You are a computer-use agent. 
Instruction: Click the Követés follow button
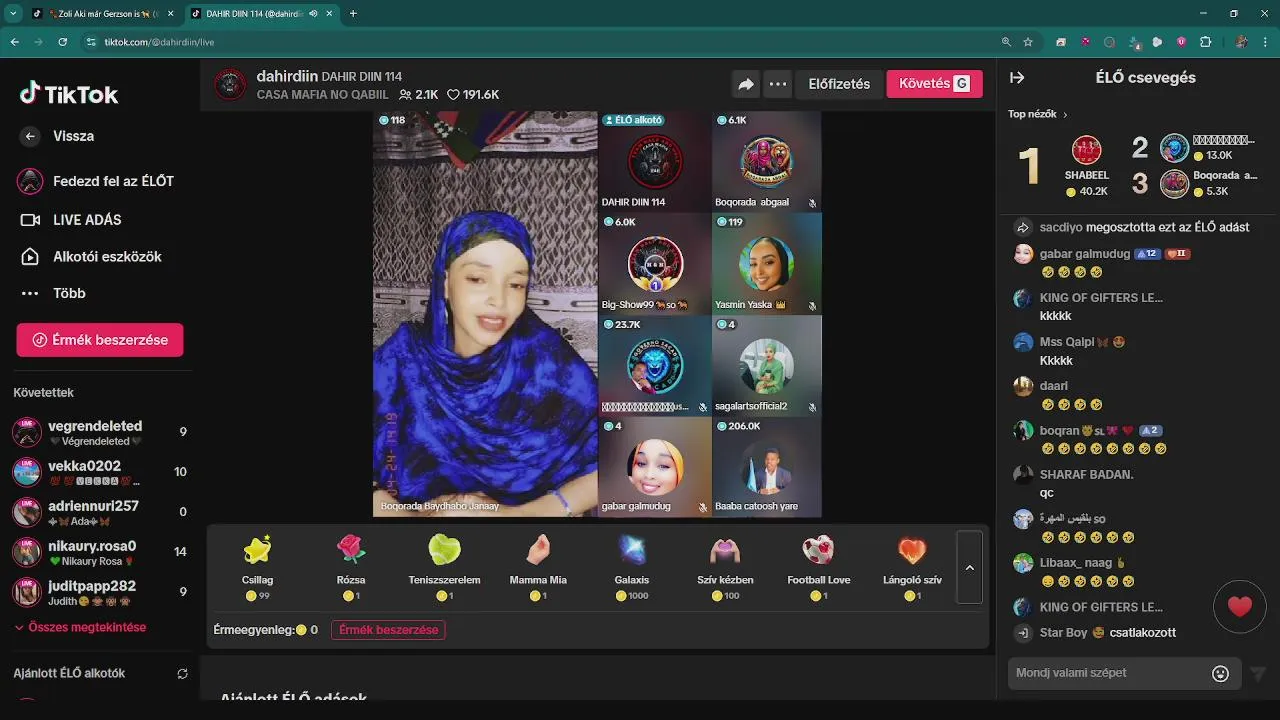(934, 84)
